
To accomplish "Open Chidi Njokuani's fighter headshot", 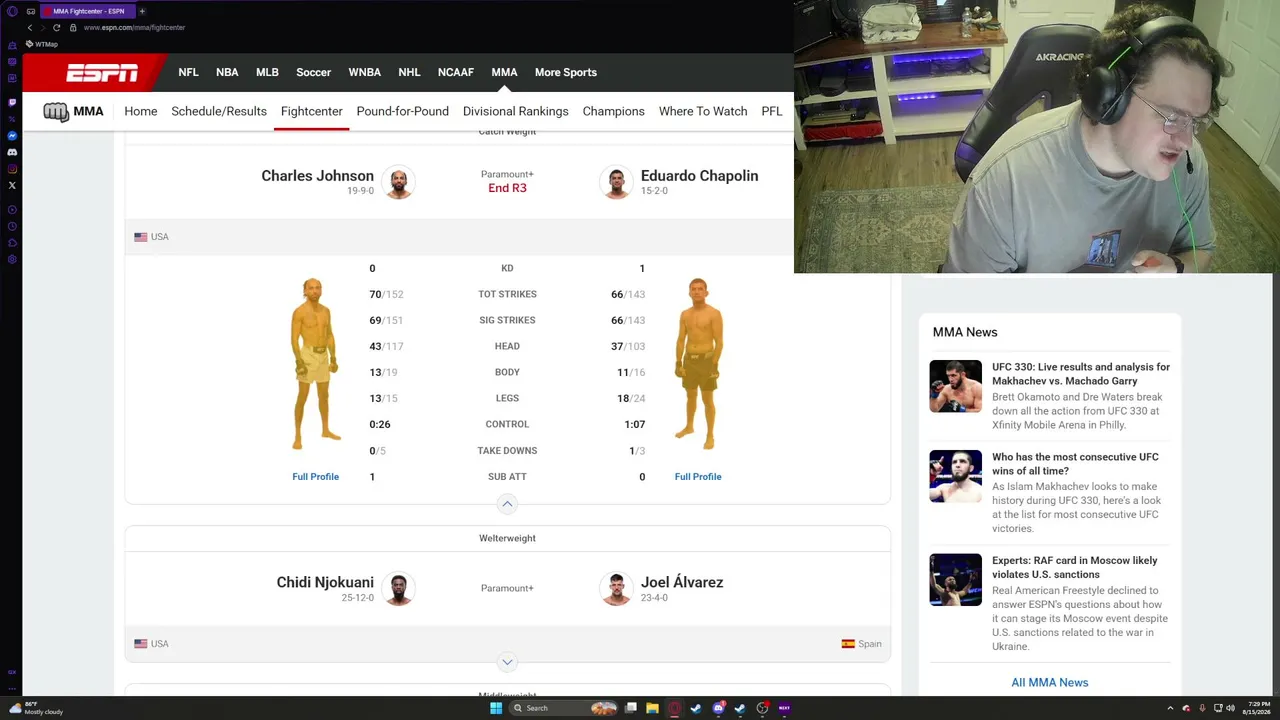I will coord(398,589).
